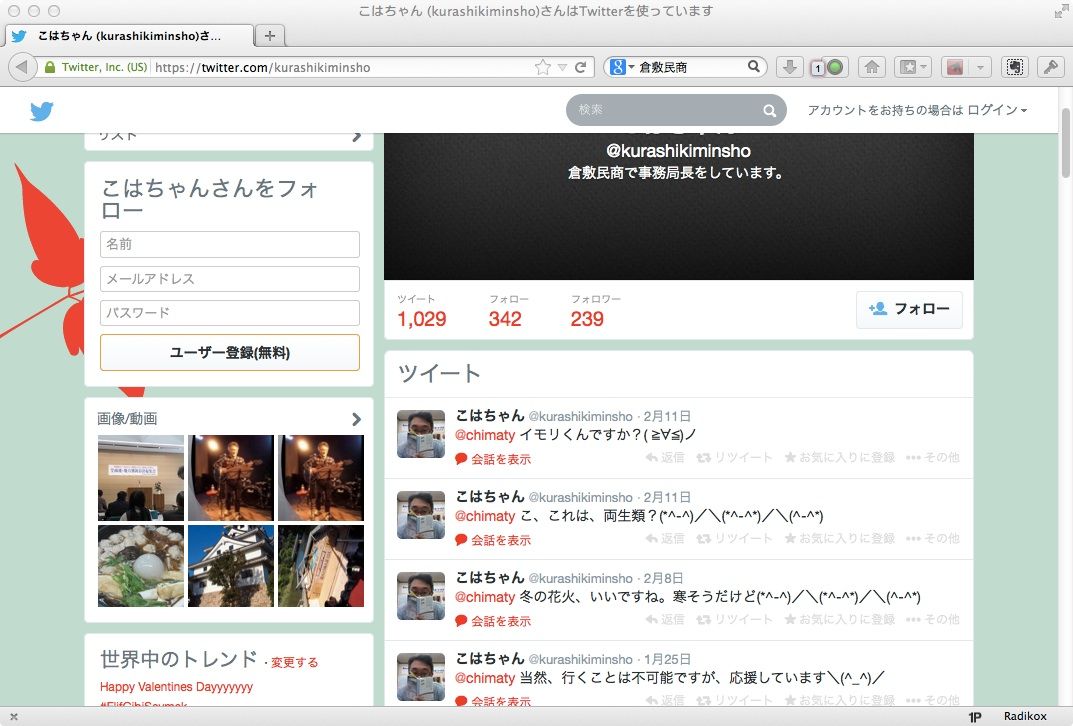Favorite the イモリくん tweet
This screenshot has height=726, width=1073.
point(839,457)
